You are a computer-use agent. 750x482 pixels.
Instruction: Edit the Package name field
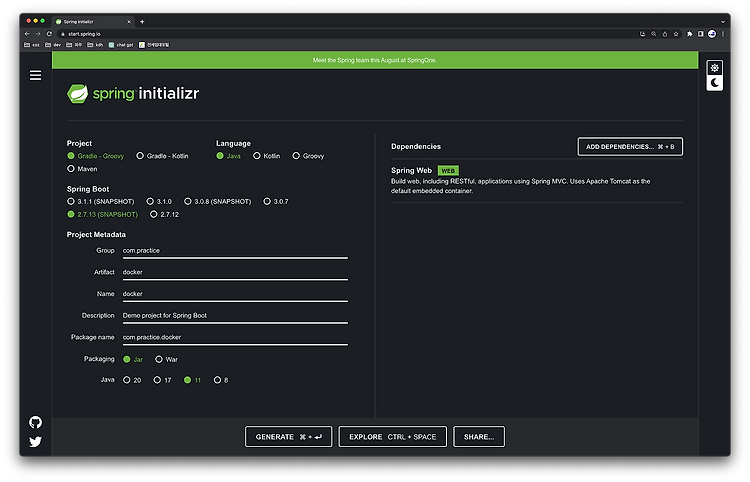coord(235,338)
